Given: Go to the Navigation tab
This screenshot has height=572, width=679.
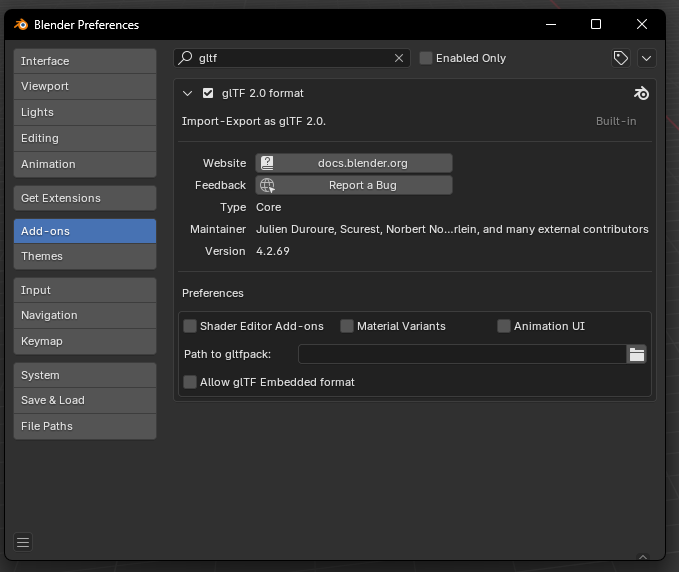Looking at the screenshot, I should 85,316.
